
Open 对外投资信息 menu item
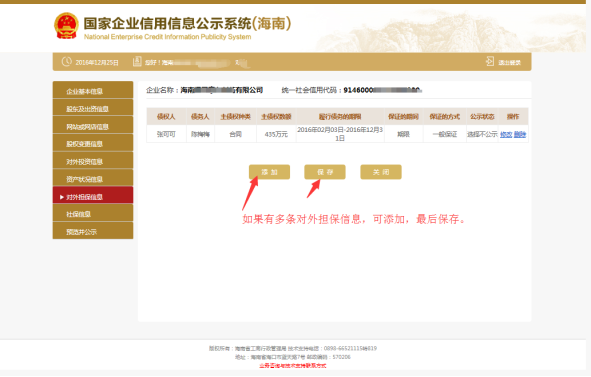pos(93,161)
